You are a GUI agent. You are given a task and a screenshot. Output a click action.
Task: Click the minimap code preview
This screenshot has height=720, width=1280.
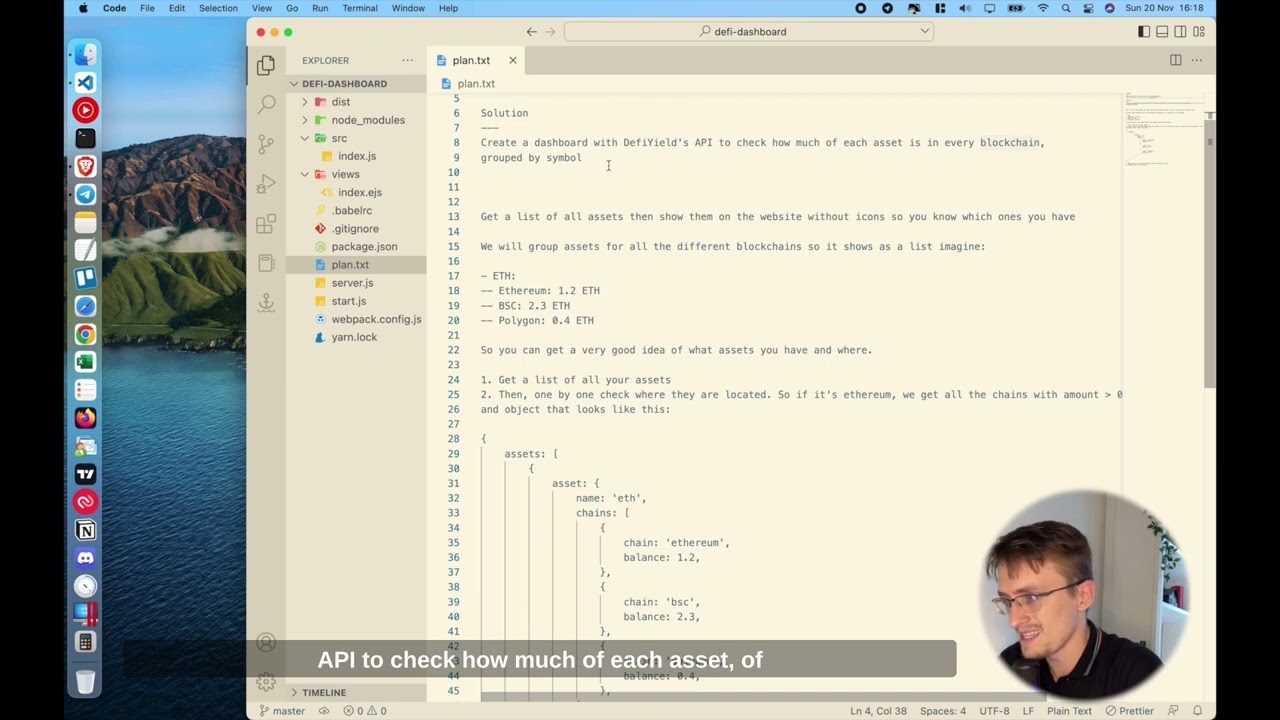[1162, 128]
